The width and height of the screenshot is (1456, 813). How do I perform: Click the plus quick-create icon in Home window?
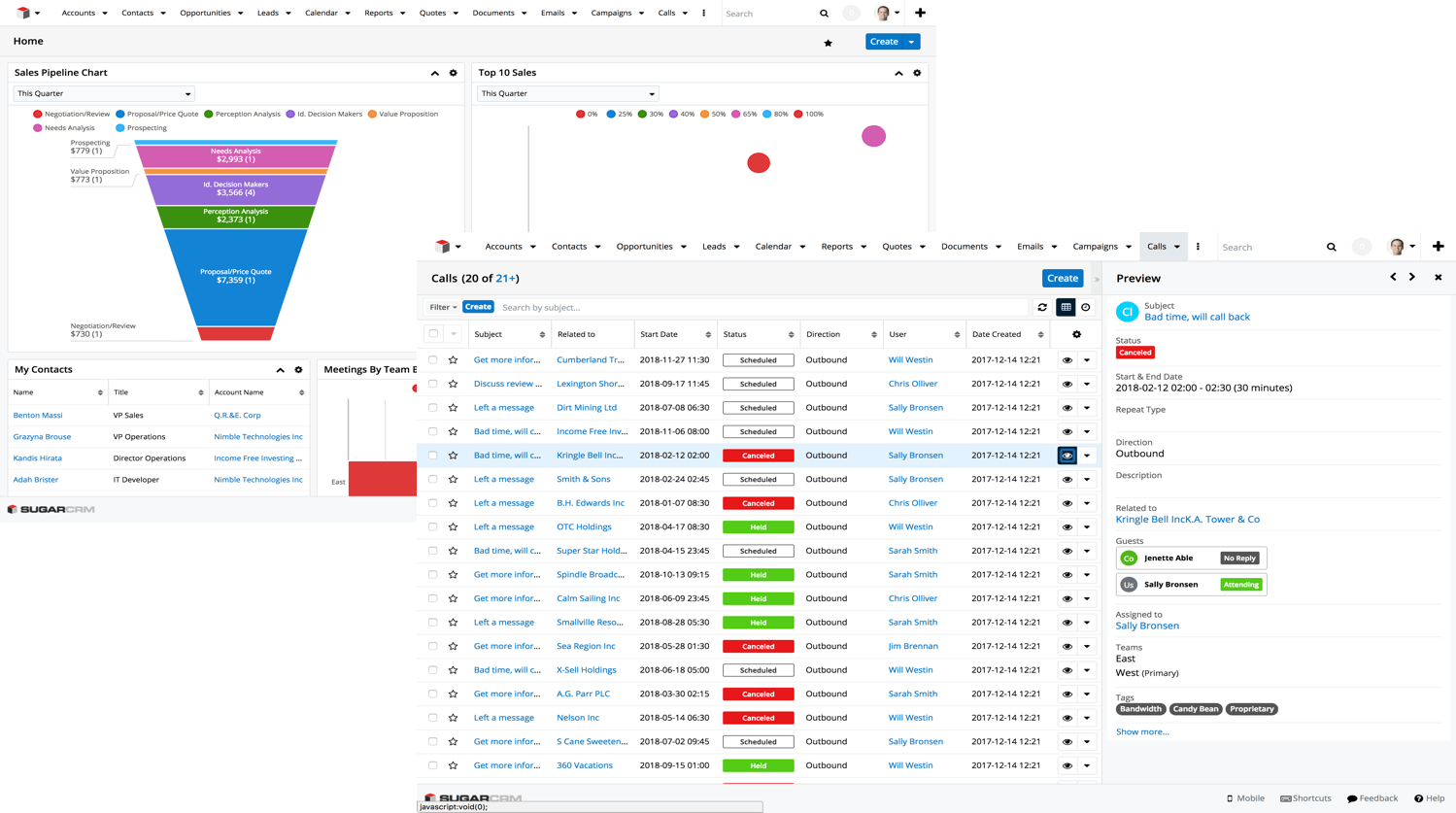click(920, 13)
